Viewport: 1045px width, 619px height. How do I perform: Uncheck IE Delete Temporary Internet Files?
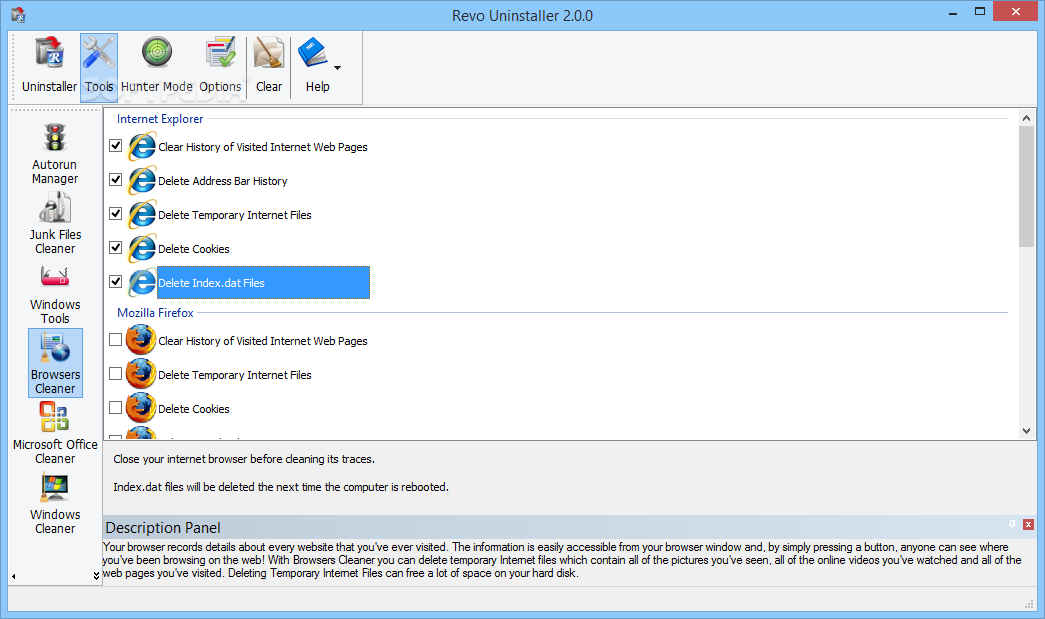116,213
